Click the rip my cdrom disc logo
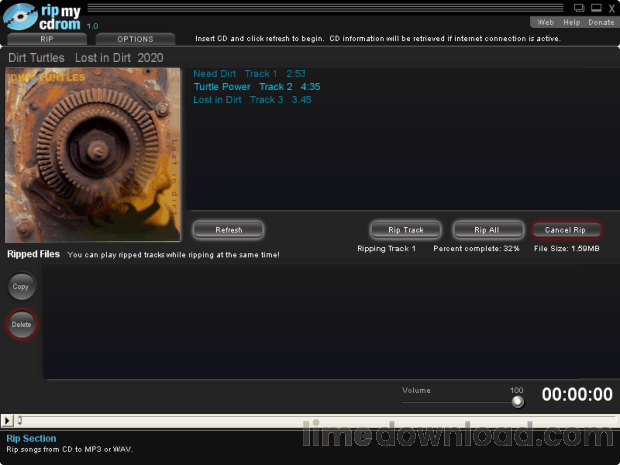The image size is (620, 465). [20, 17]
